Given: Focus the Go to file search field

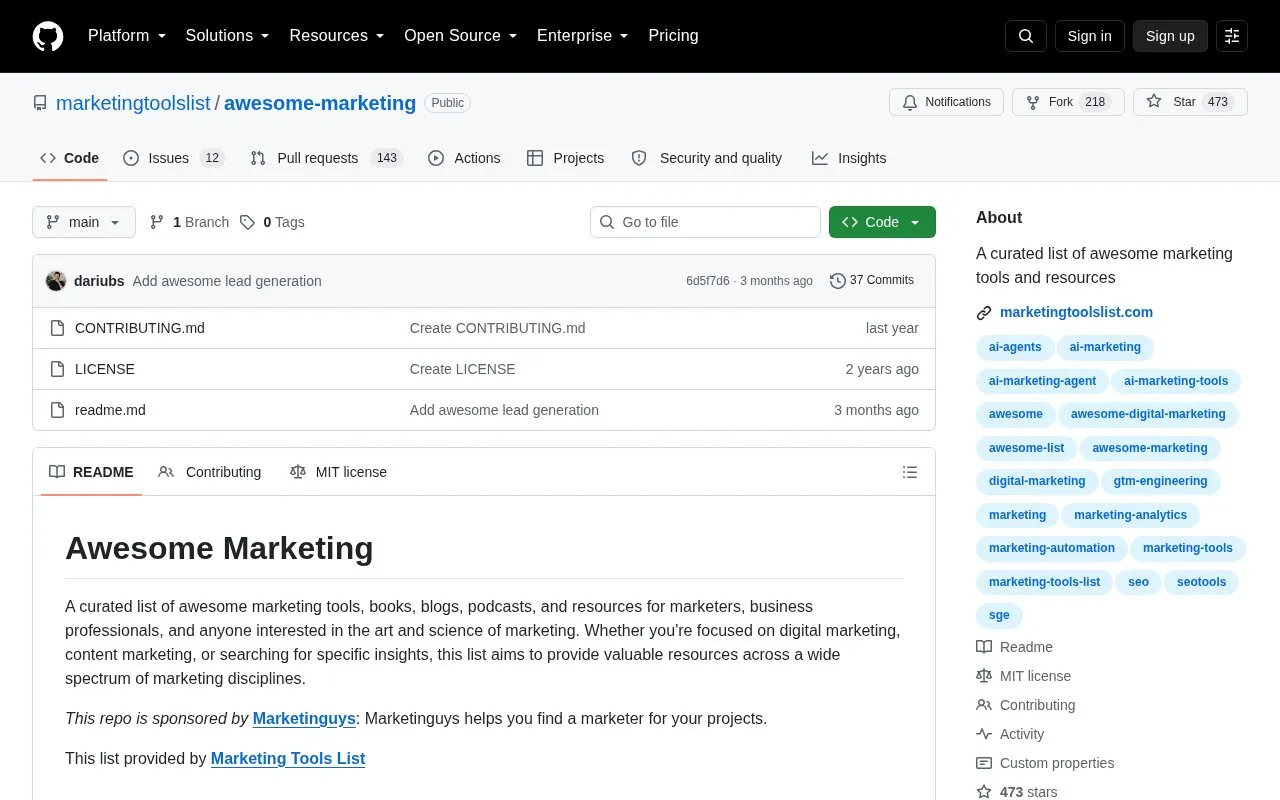Looking at the screenshot, I should point(705,222).
